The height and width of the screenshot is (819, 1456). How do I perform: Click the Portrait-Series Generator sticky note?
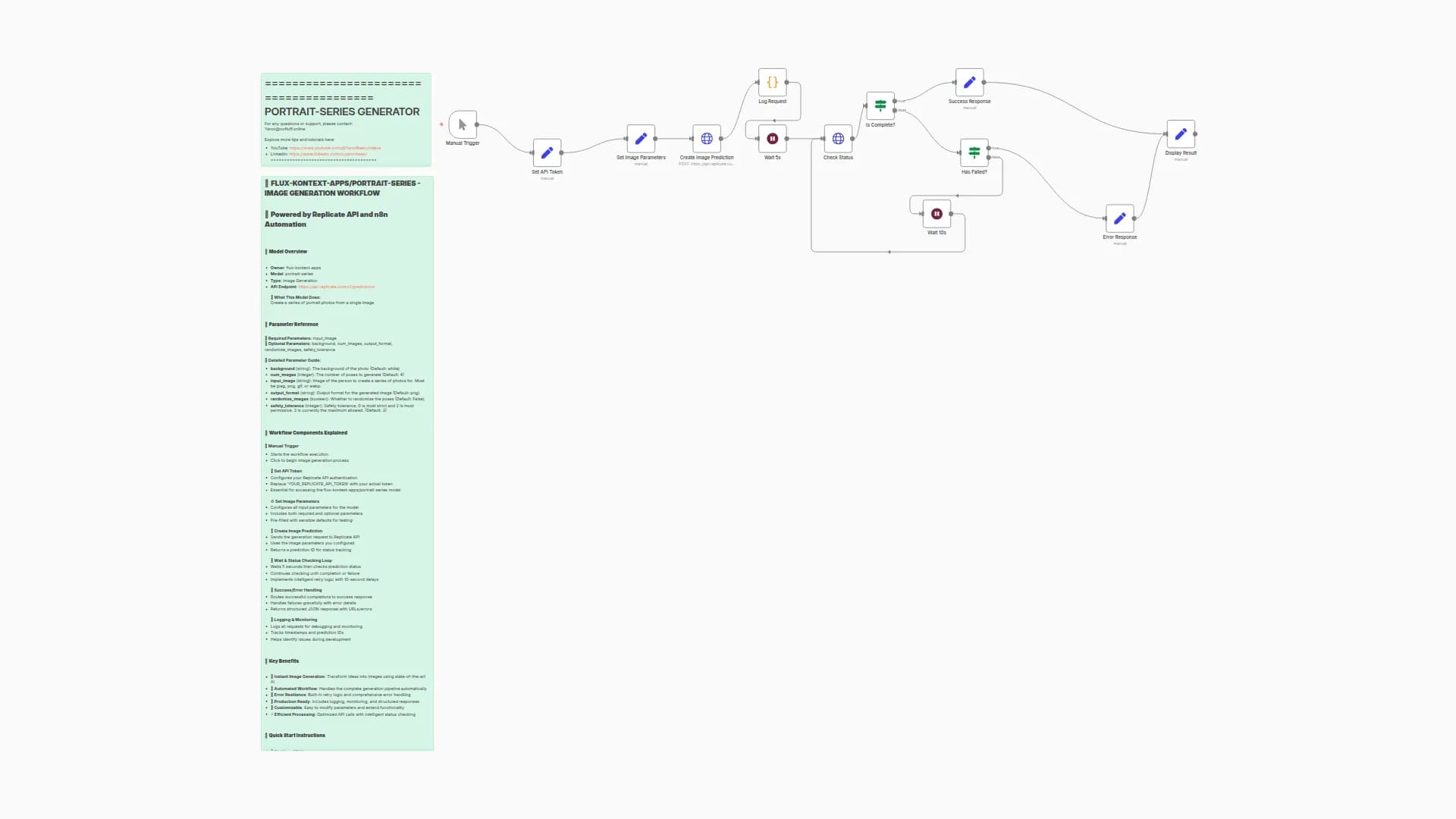click(x=342, y=111)
